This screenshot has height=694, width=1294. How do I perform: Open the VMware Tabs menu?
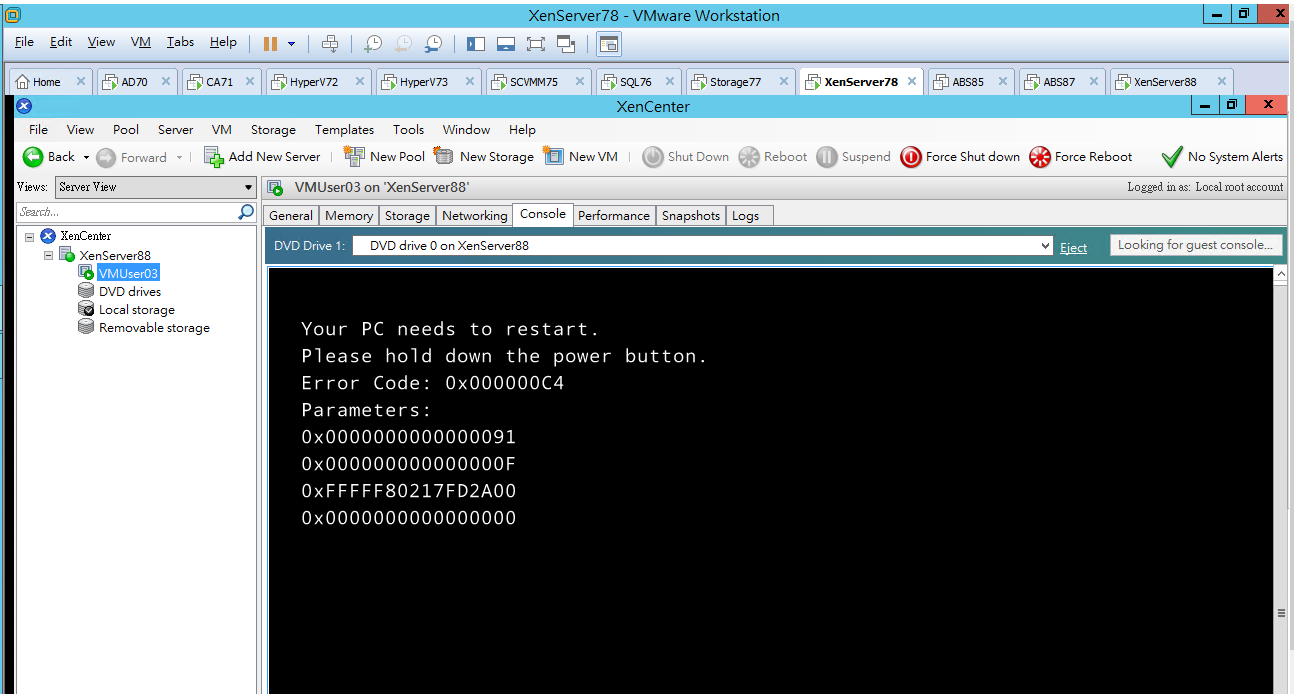tap(180, 42)
